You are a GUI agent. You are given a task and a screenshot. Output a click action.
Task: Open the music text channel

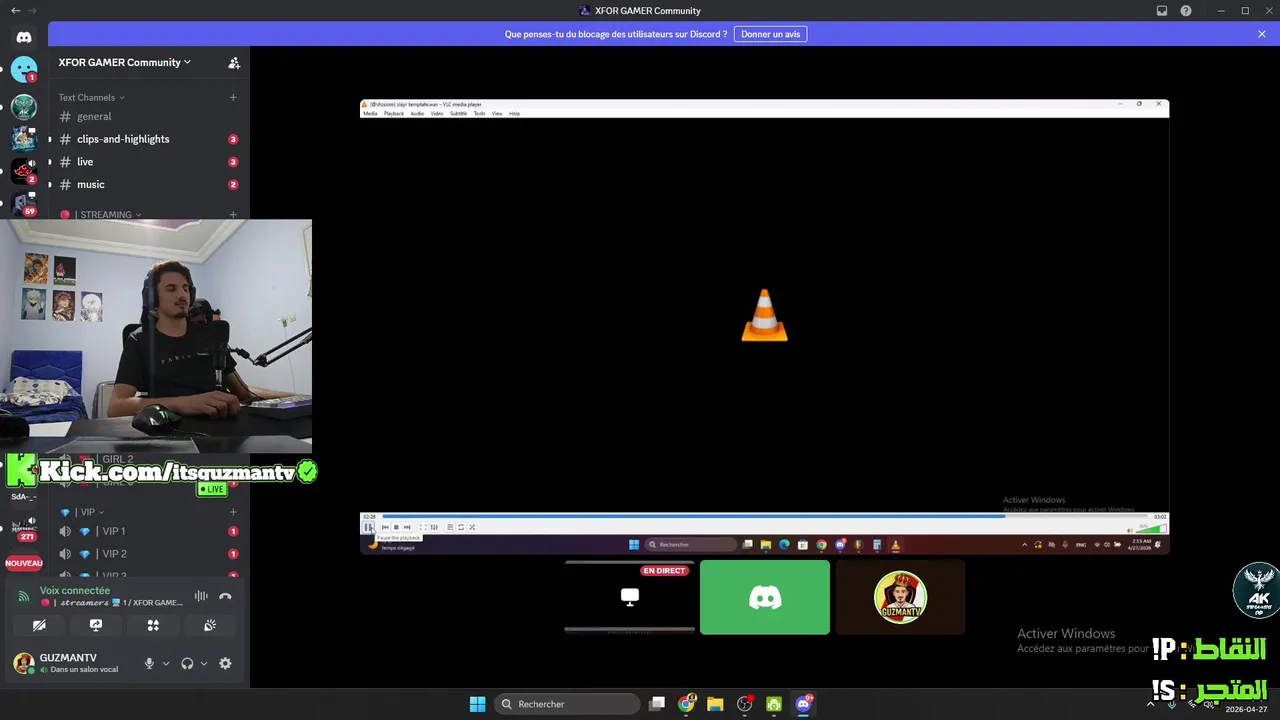[x=149, y=184]
